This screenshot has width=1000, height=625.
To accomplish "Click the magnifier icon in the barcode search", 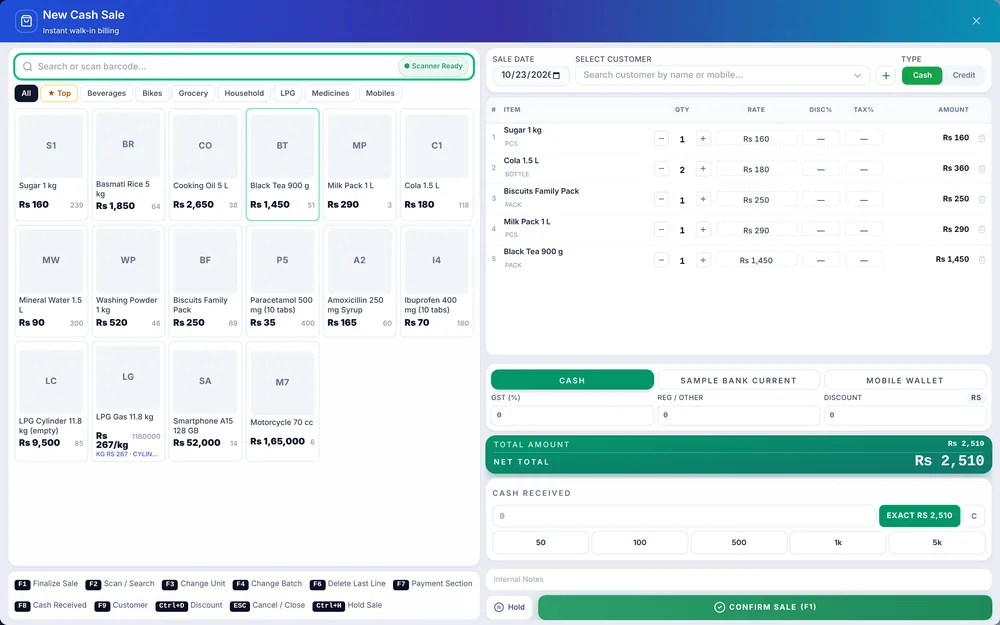I will pos(27,66).
